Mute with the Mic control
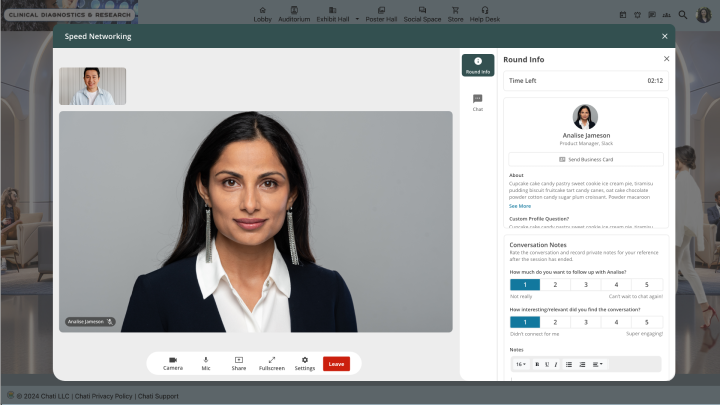This screenshot has width=720, height=405. (x=206, y=364)
